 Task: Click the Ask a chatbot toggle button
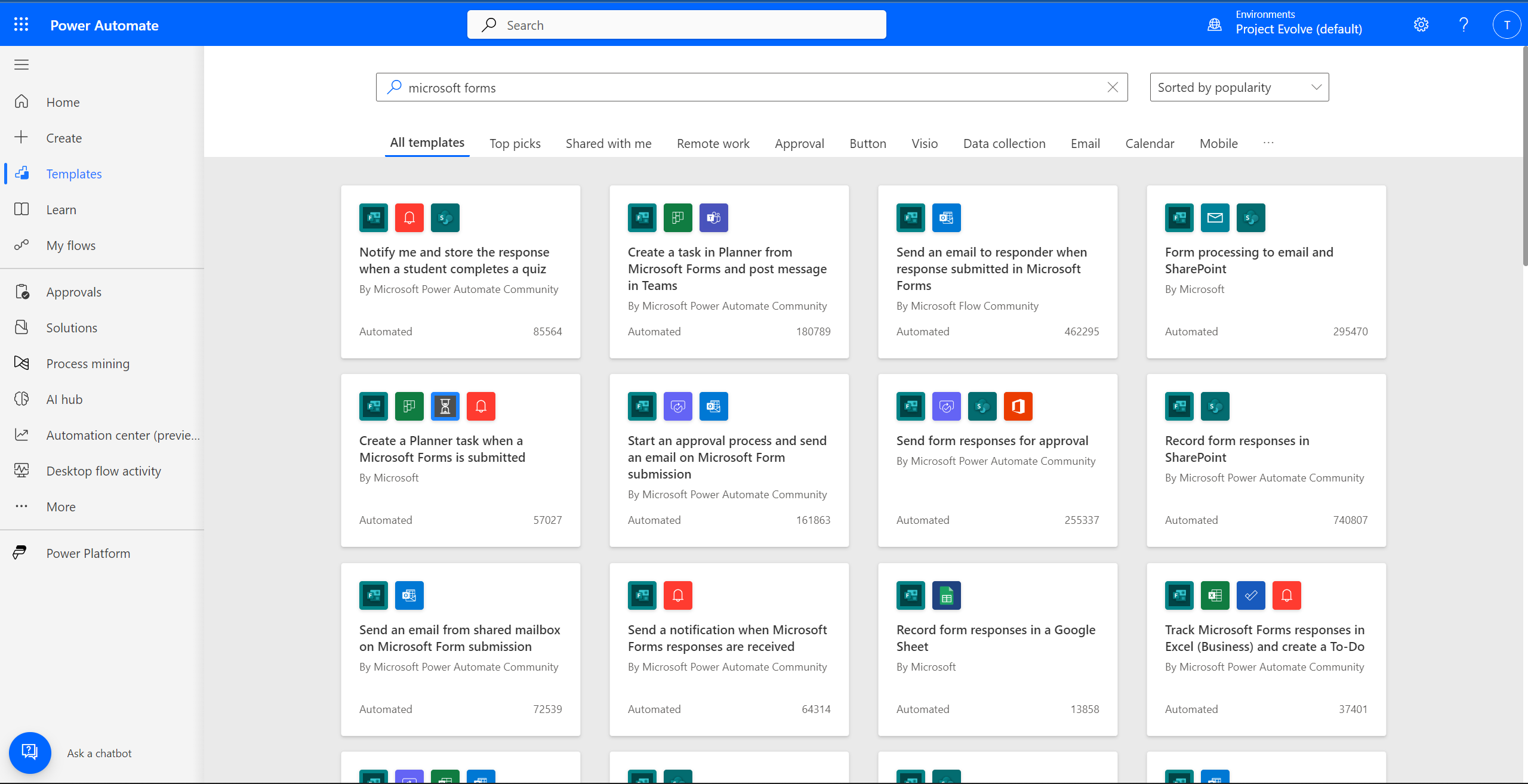[29, 752]
